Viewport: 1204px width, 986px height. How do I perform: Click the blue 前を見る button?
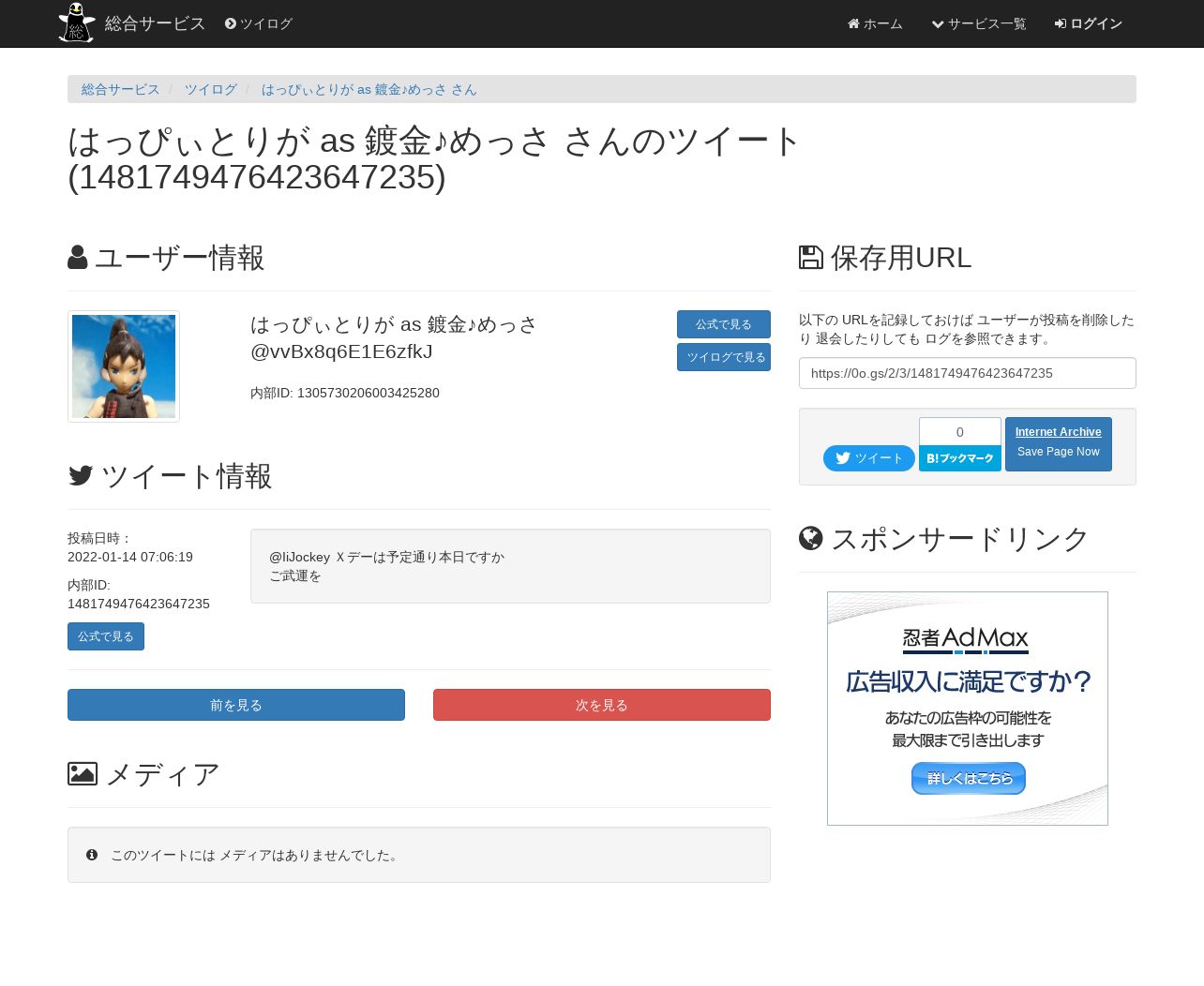click(x=236, y=705)
